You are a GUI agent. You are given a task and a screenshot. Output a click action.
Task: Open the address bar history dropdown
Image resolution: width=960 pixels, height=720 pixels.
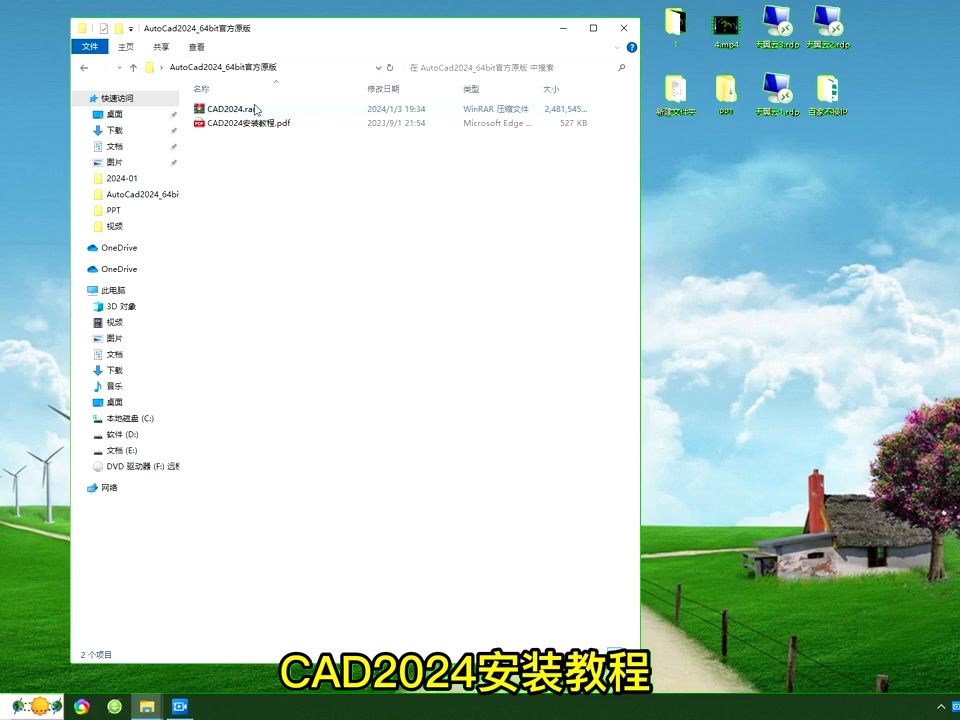(x=377, y=67)
